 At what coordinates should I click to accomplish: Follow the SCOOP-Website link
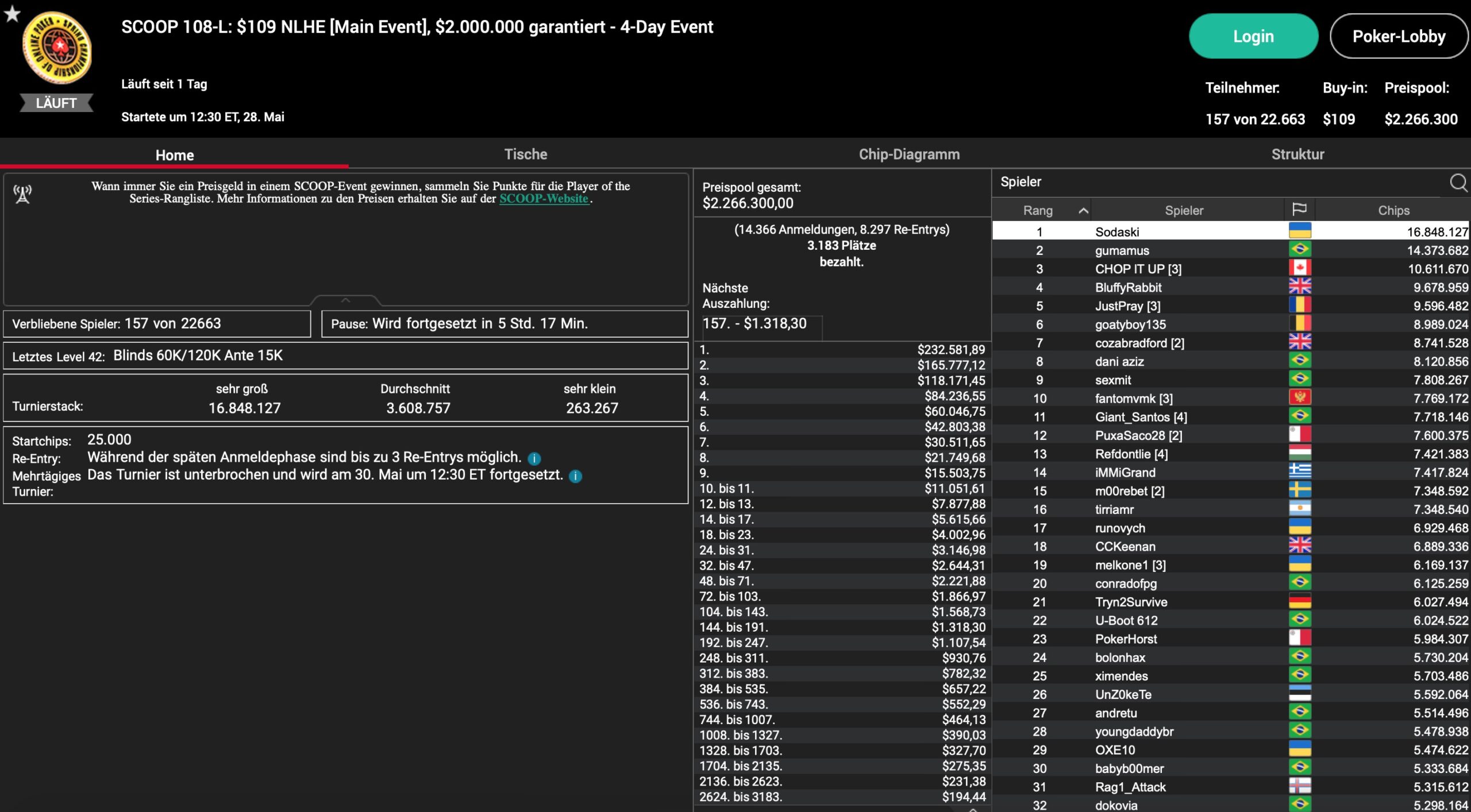(544, 199)
